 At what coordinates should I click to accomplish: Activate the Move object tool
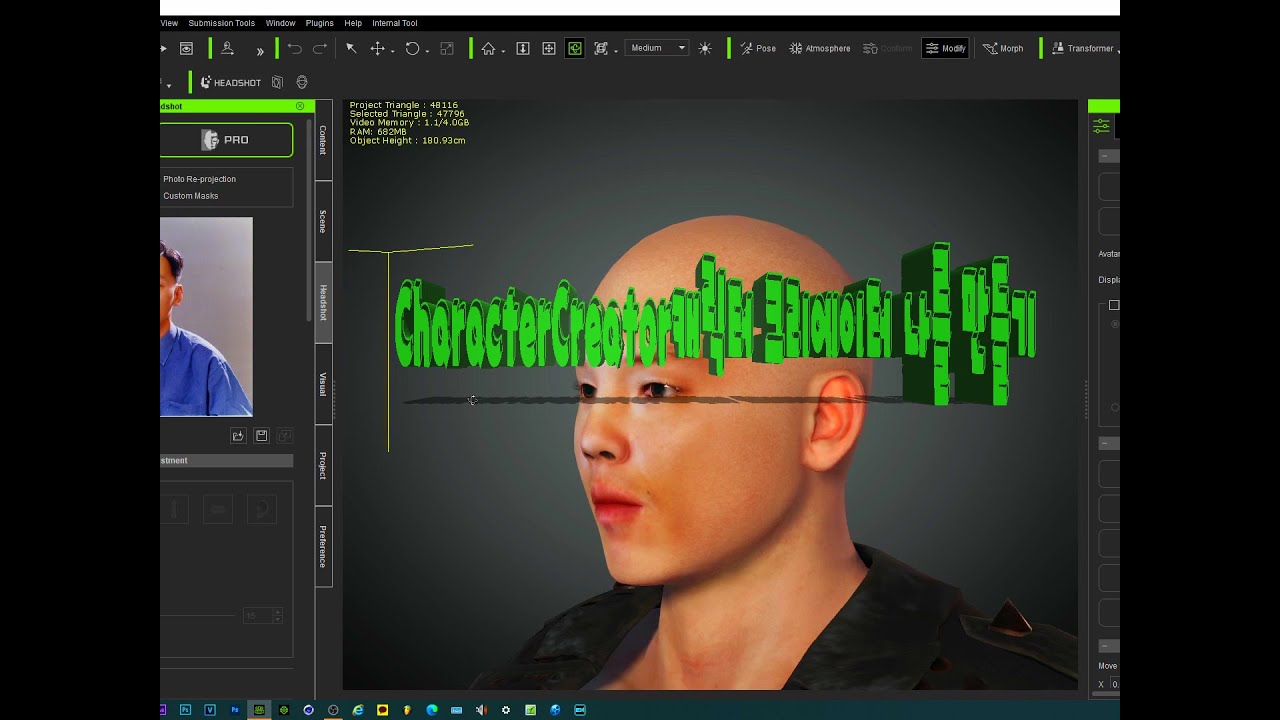377,48
